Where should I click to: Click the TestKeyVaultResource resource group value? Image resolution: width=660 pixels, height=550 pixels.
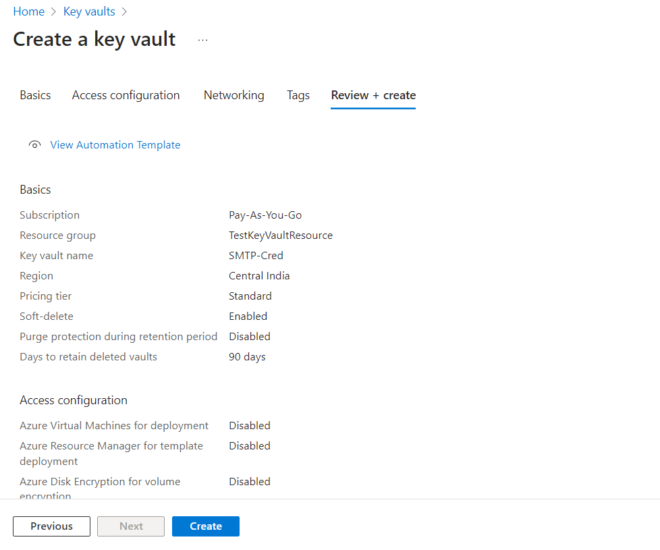(x=280, y=236)
